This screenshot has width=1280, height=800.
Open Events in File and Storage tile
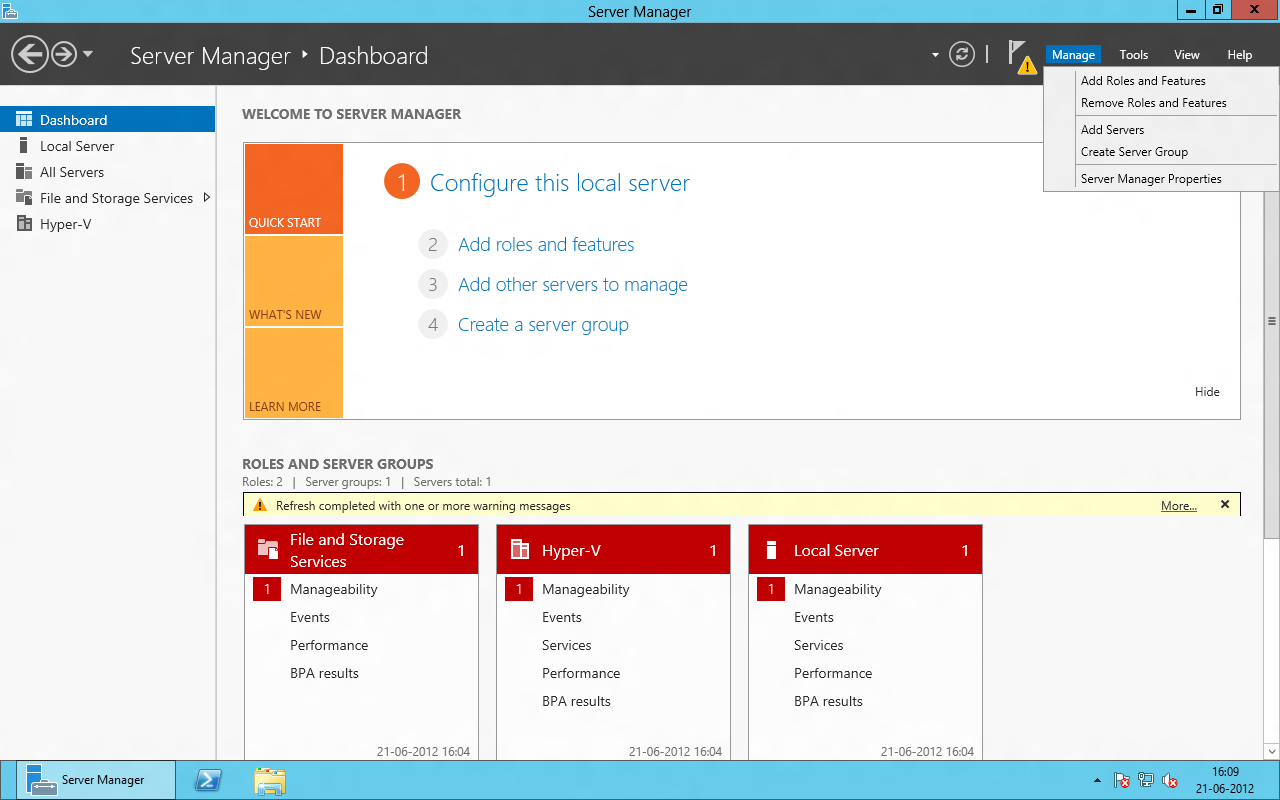point(310,618)
